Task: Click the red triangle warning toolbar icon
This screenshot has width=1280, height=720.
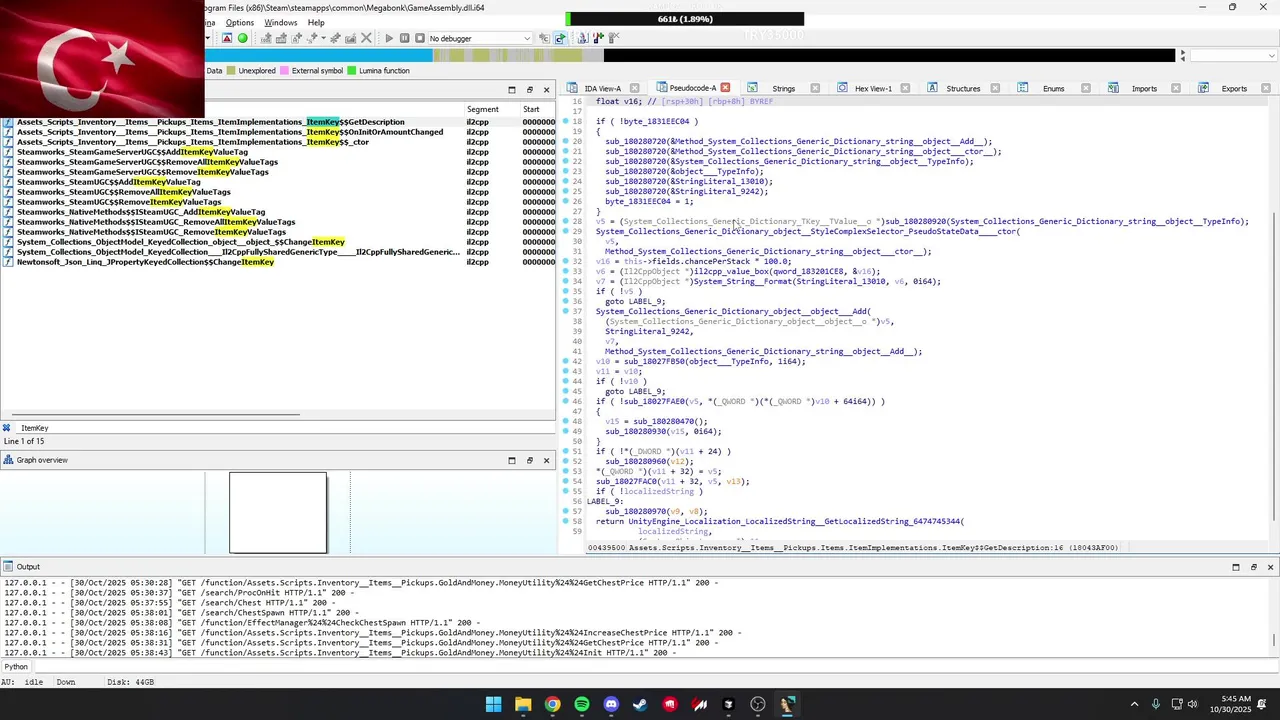Action: pos(227,38)
